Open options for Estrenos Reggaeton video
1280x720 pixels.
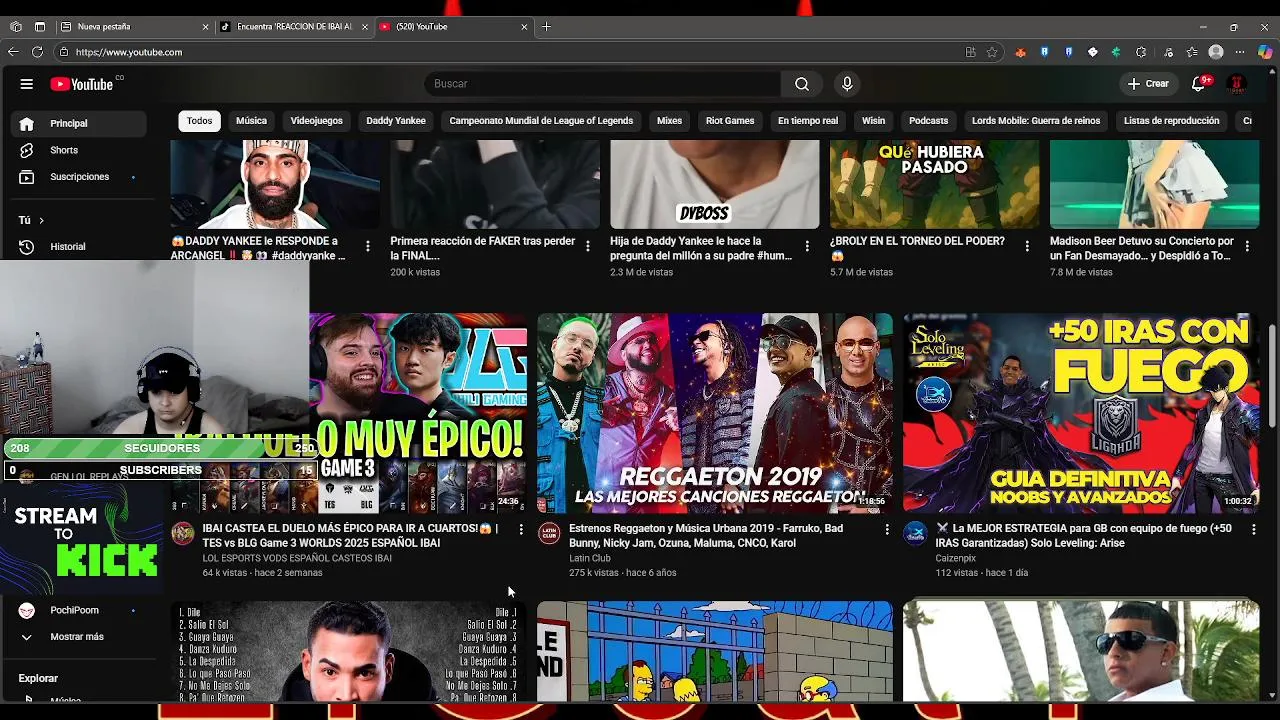887,529
